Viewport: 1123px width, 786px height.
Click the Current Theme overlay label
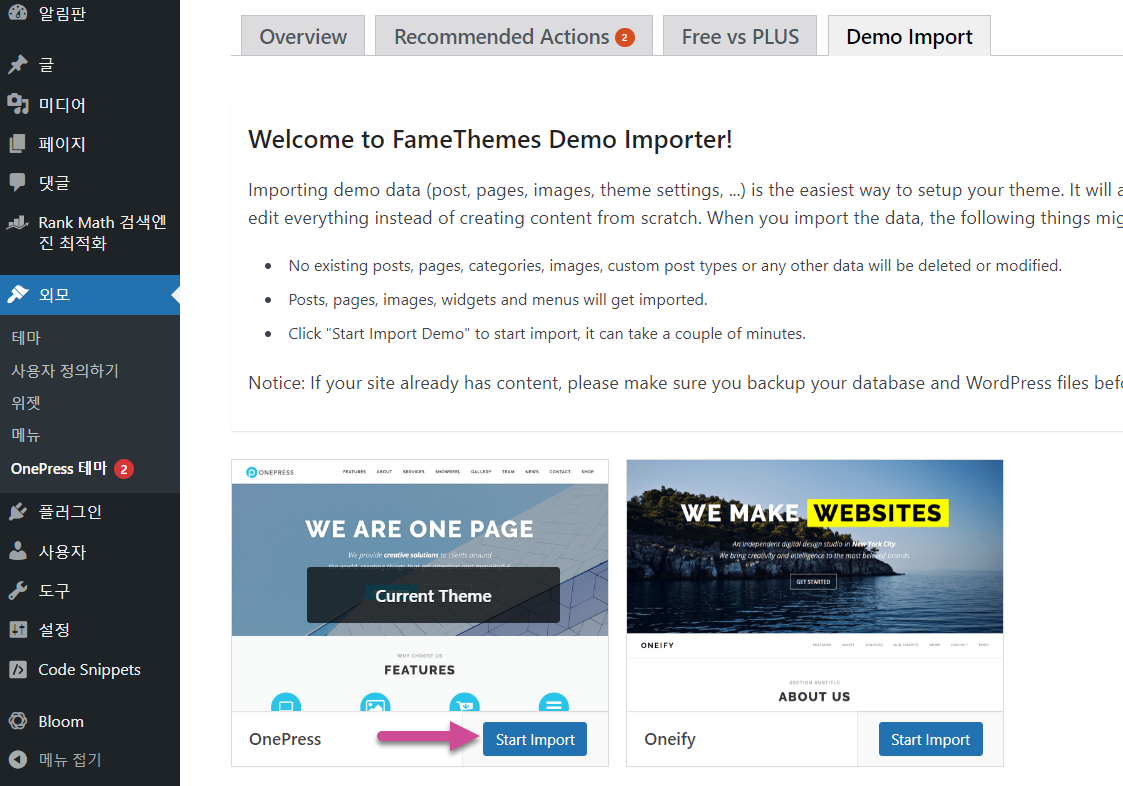pyautogui.click(x=433, y=595)
